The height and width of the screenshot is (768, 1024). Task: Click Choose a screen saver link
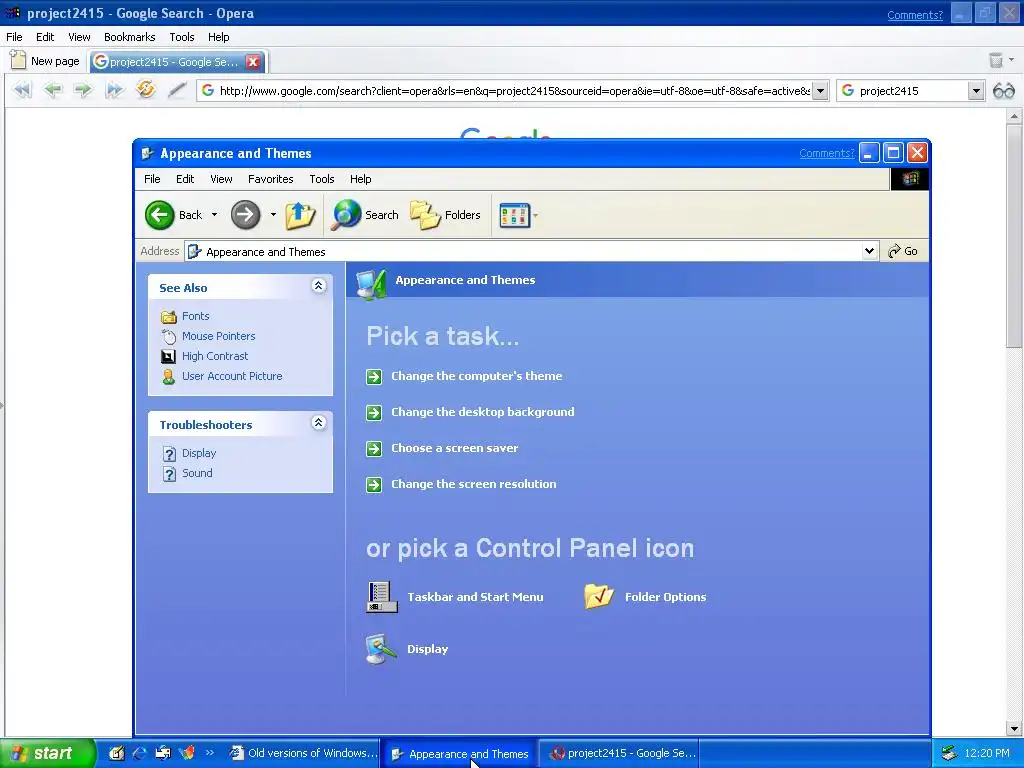pyautogui.click(x=455, y=448)
